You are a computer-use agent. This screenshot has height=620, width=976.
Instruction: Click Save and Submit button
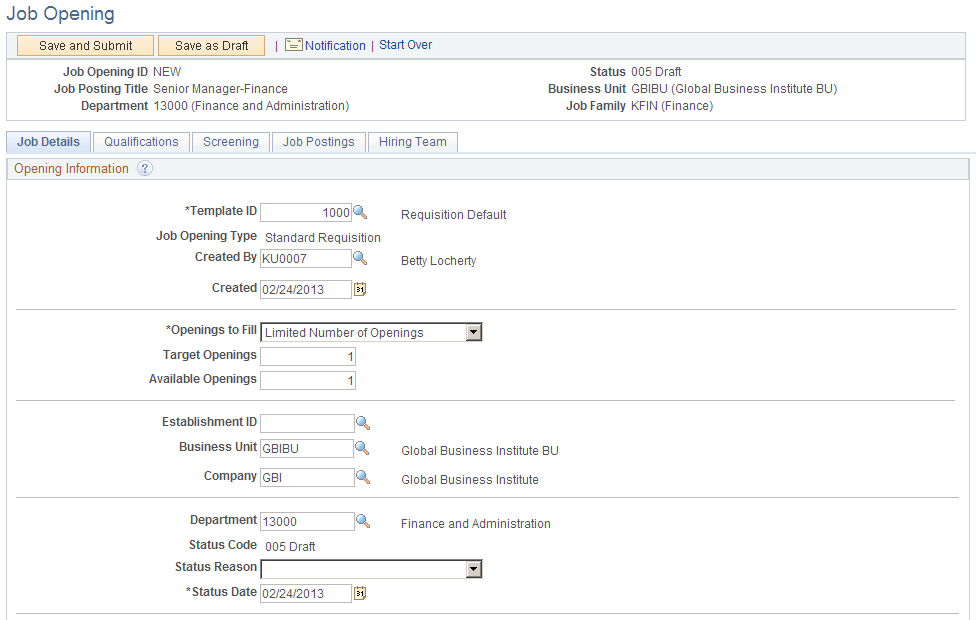point(85,45)
